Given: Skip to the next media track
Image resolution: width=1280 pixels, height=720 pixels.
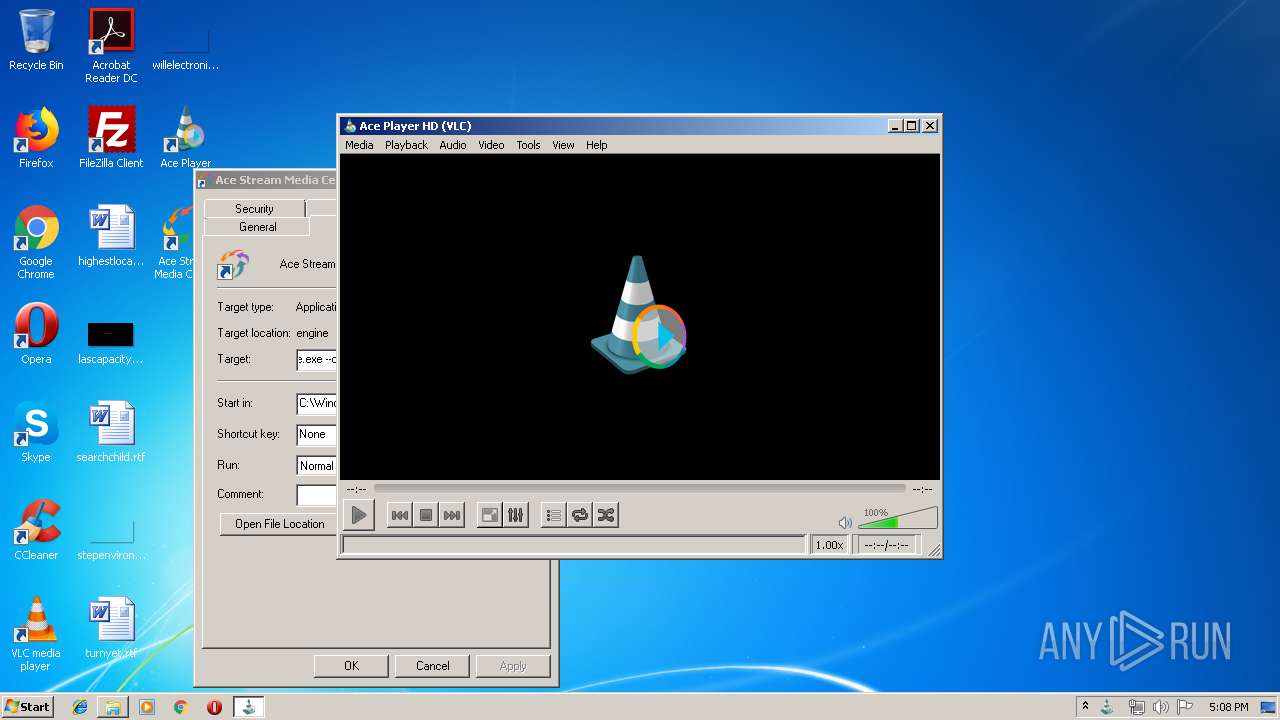Looking at the screenshot, I should 452,515.
